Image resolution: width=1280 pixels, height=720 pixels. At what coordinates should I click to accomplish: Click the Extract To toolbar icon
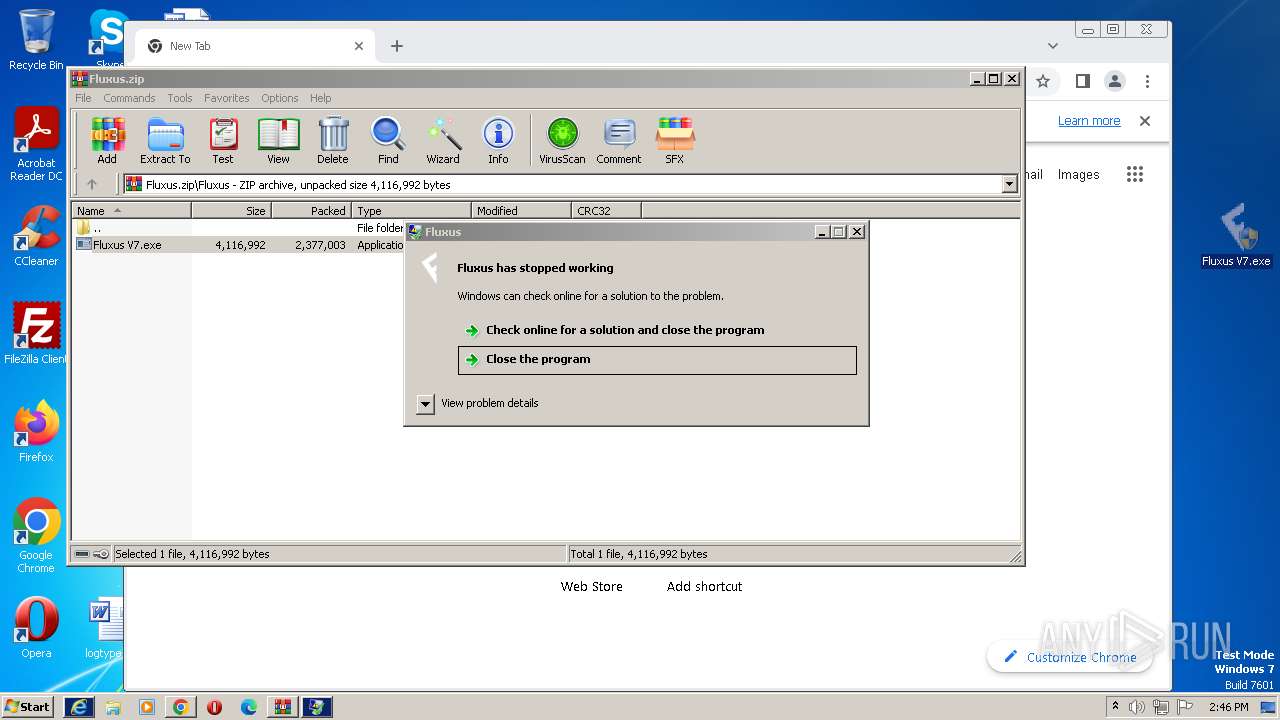[165, 141]
